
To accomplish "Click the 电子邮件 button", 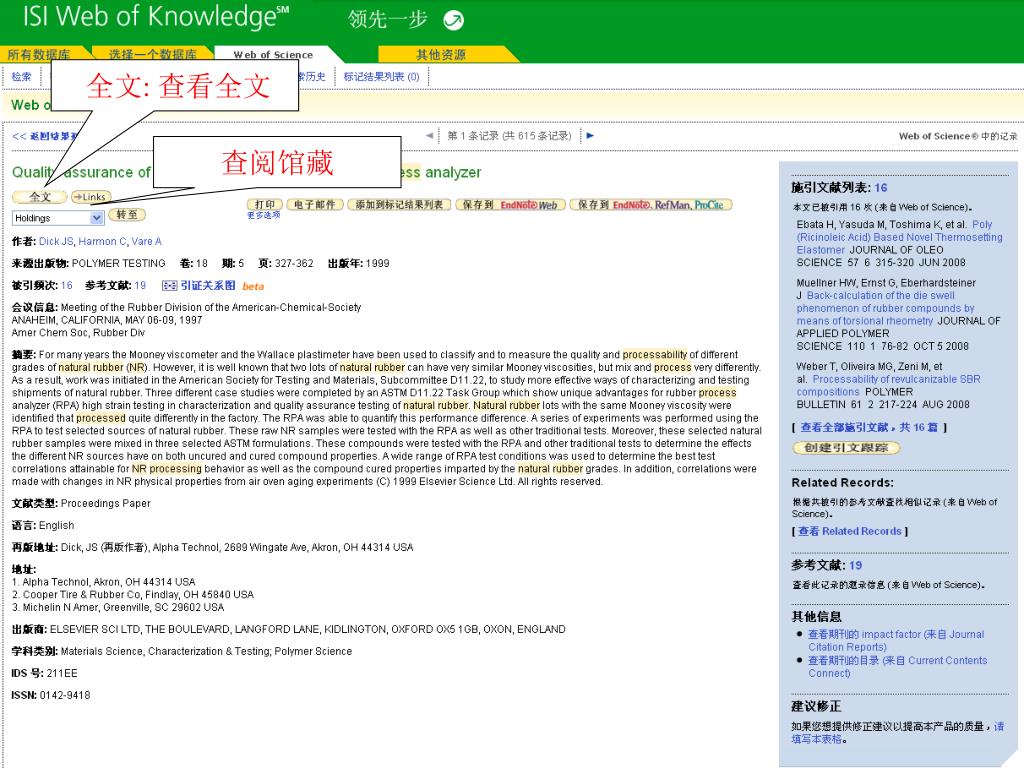I will pos(315,204).
